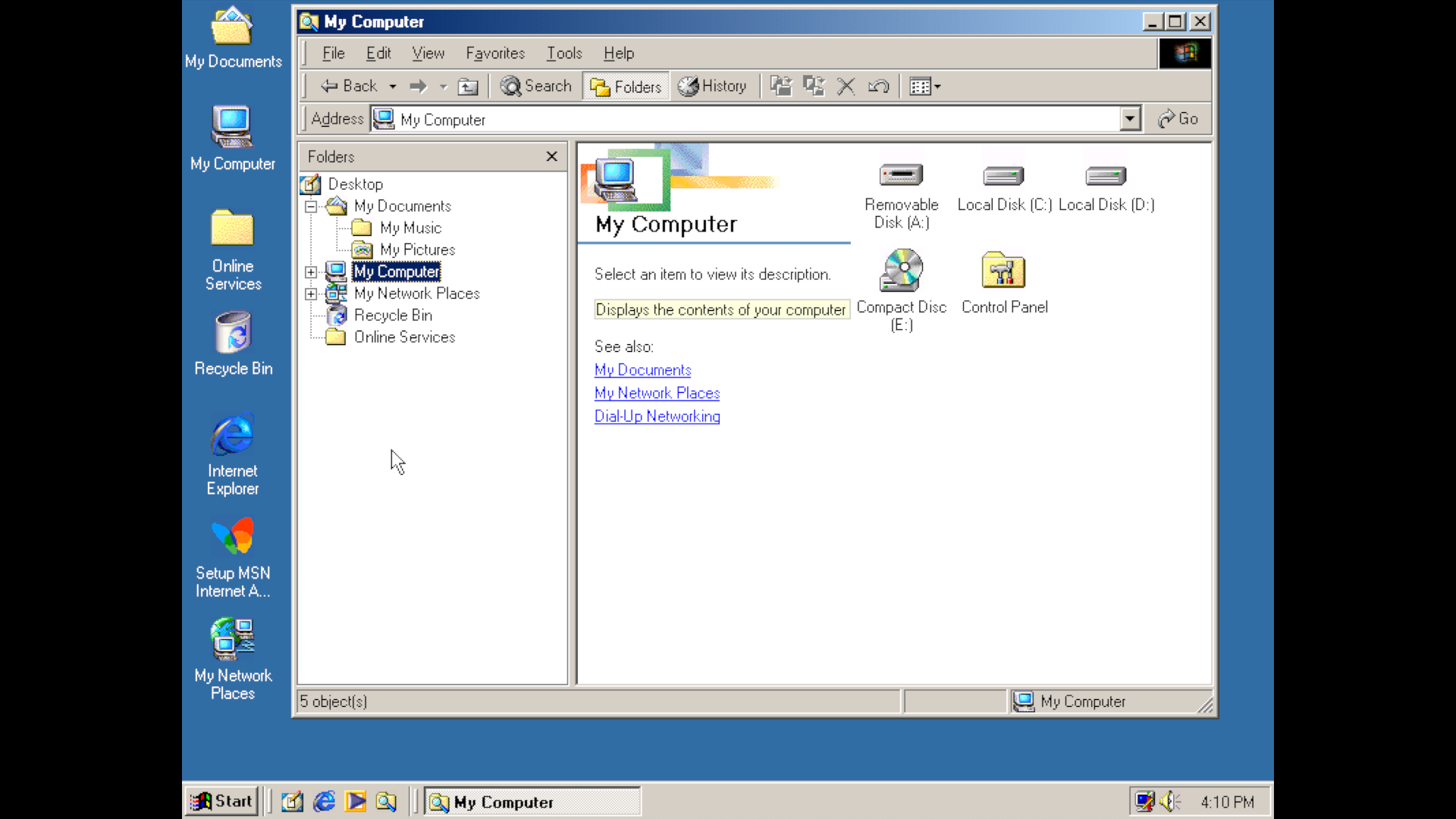Go back using the Back arrow button

pyautogui.click(x=348, y=86)
